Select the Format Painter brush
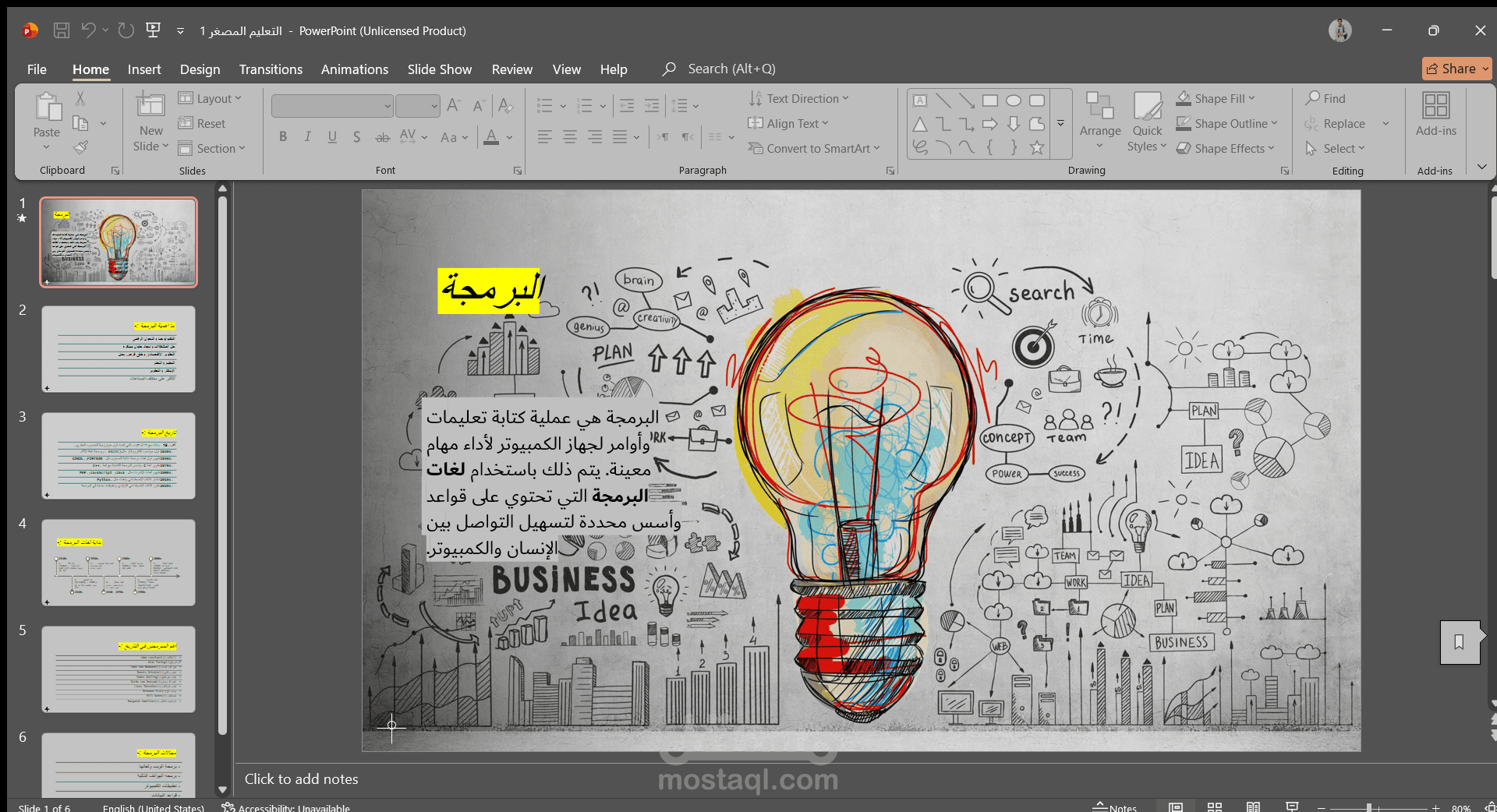This screenshot has height=812, width=1497. point(80,147)
